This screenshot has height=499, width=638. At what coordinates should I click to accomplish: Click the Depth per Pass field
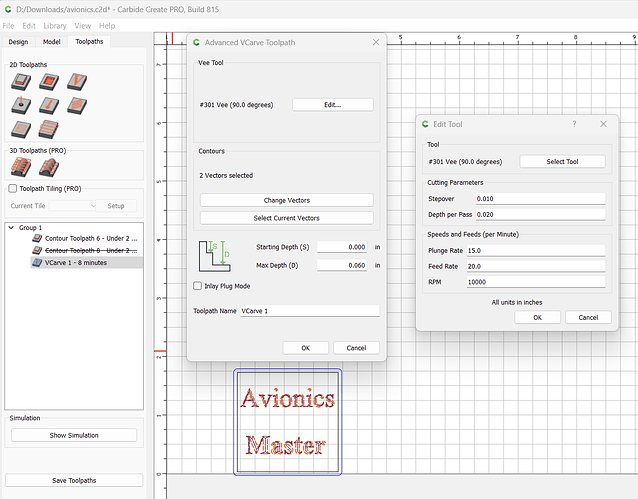point(540,214)
